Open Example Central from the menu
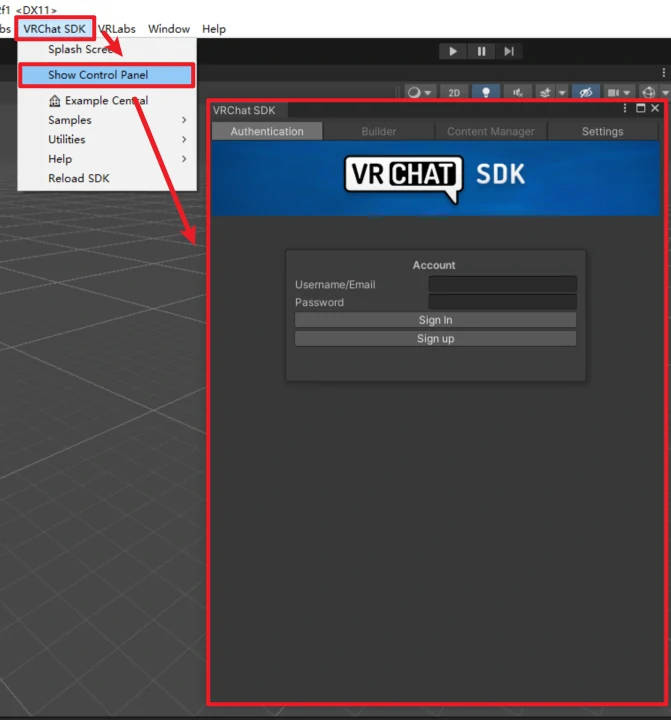The height and width of the screenshot is (720, 671). coord(105,101)
